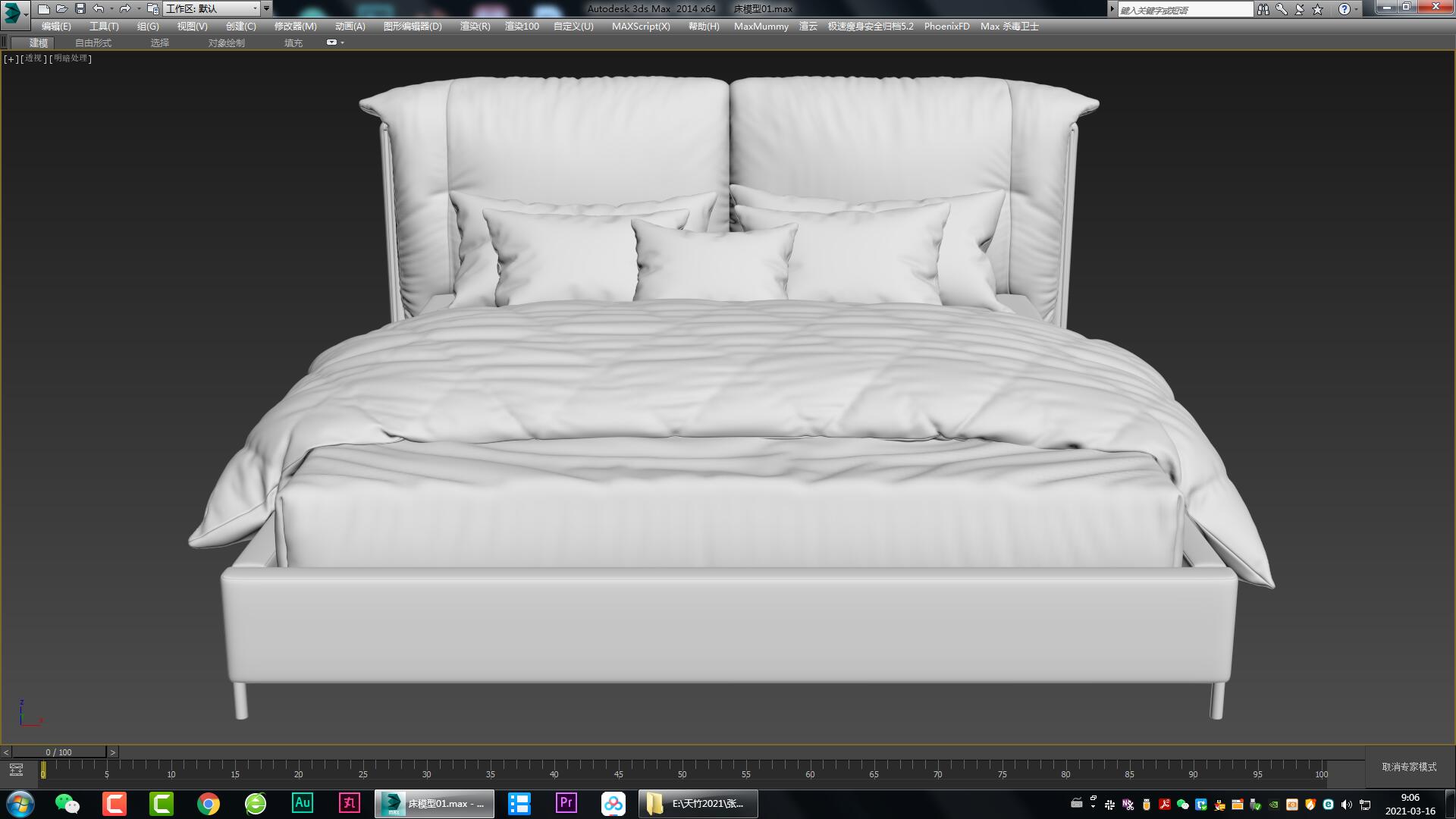Open the Project Folder icon on the toolbar
The width and height of the screenshot is (1456, 819).
click(153, 8)
